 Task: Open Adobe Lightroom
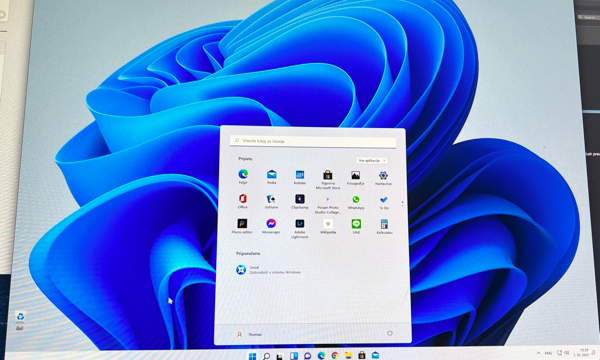(300, 228)
